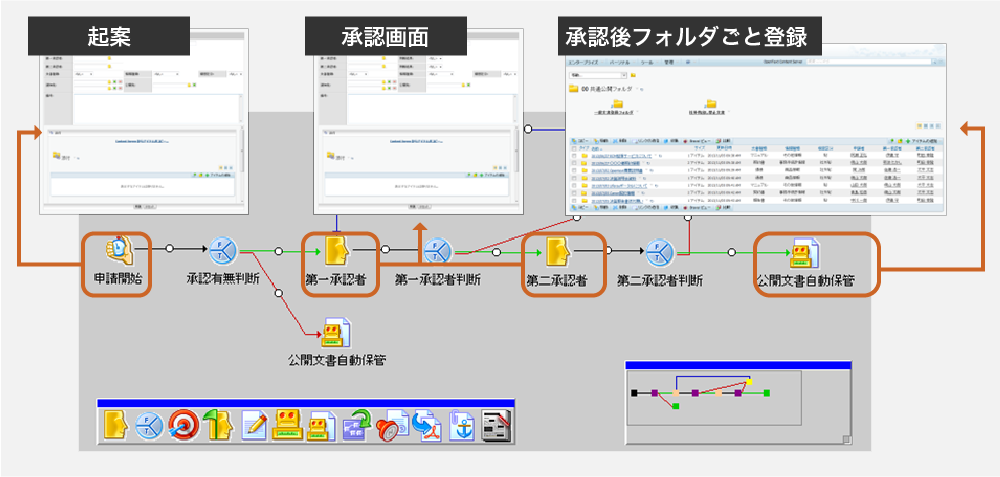The width and height of the screenshot is (1000, 477).
Task: Click the 第一承認者判断 decision node
Action: point(437,252)
